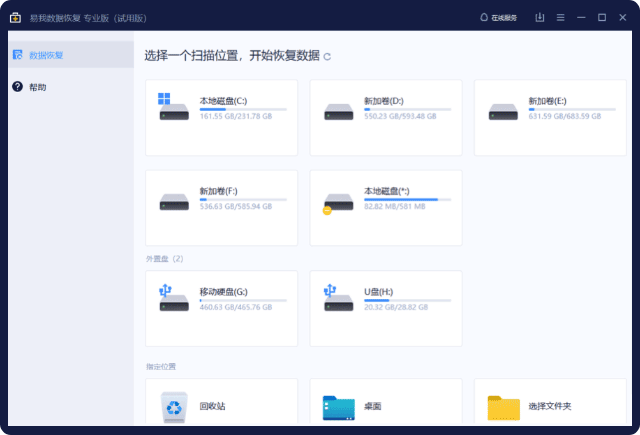Click the blue desktop folder icon
Screen dimensions: 640x435
[x=338, y=408]
